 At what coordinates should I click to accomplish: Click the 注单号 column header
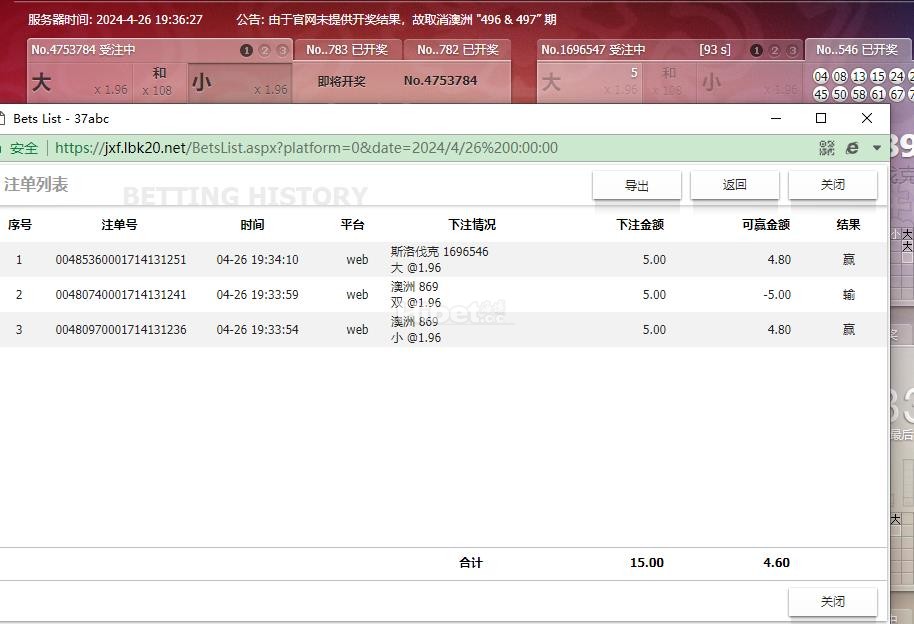pos(119,225)
